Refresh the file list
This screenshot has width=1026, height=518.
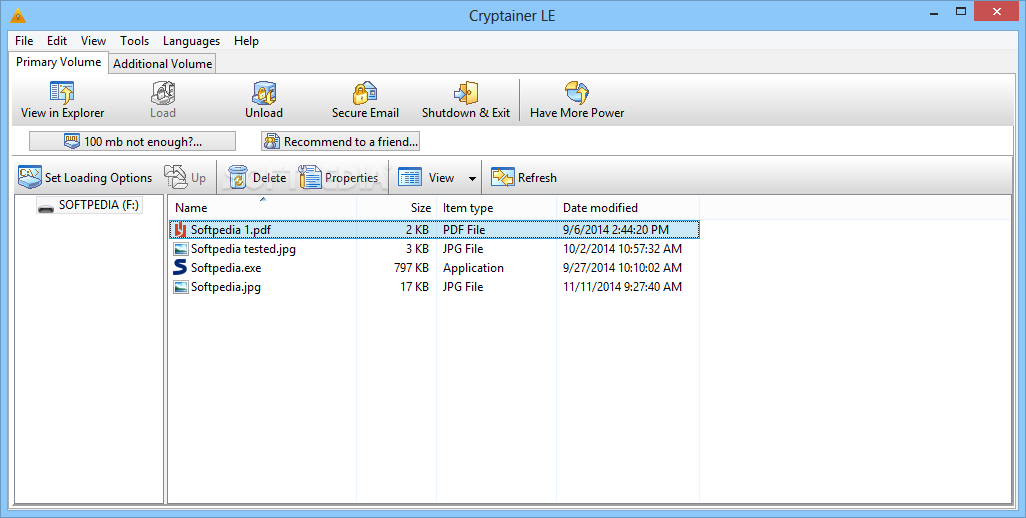click(524, 177)
